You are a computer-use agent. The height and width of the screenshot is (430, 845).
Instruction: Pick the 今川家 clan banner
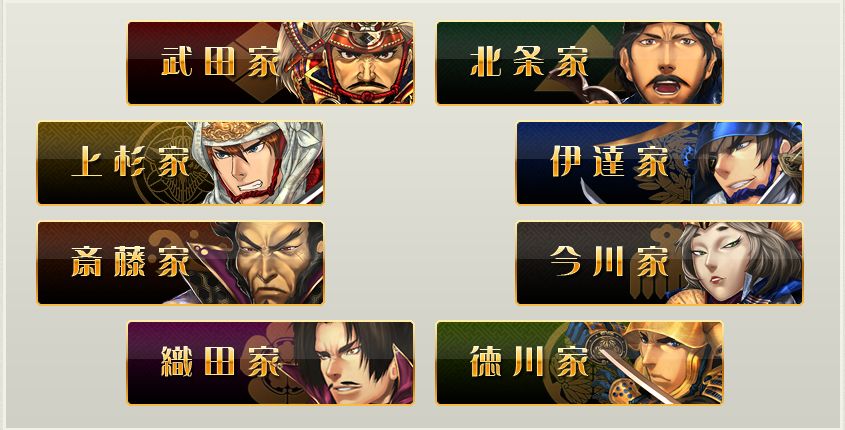click(660, 263)
